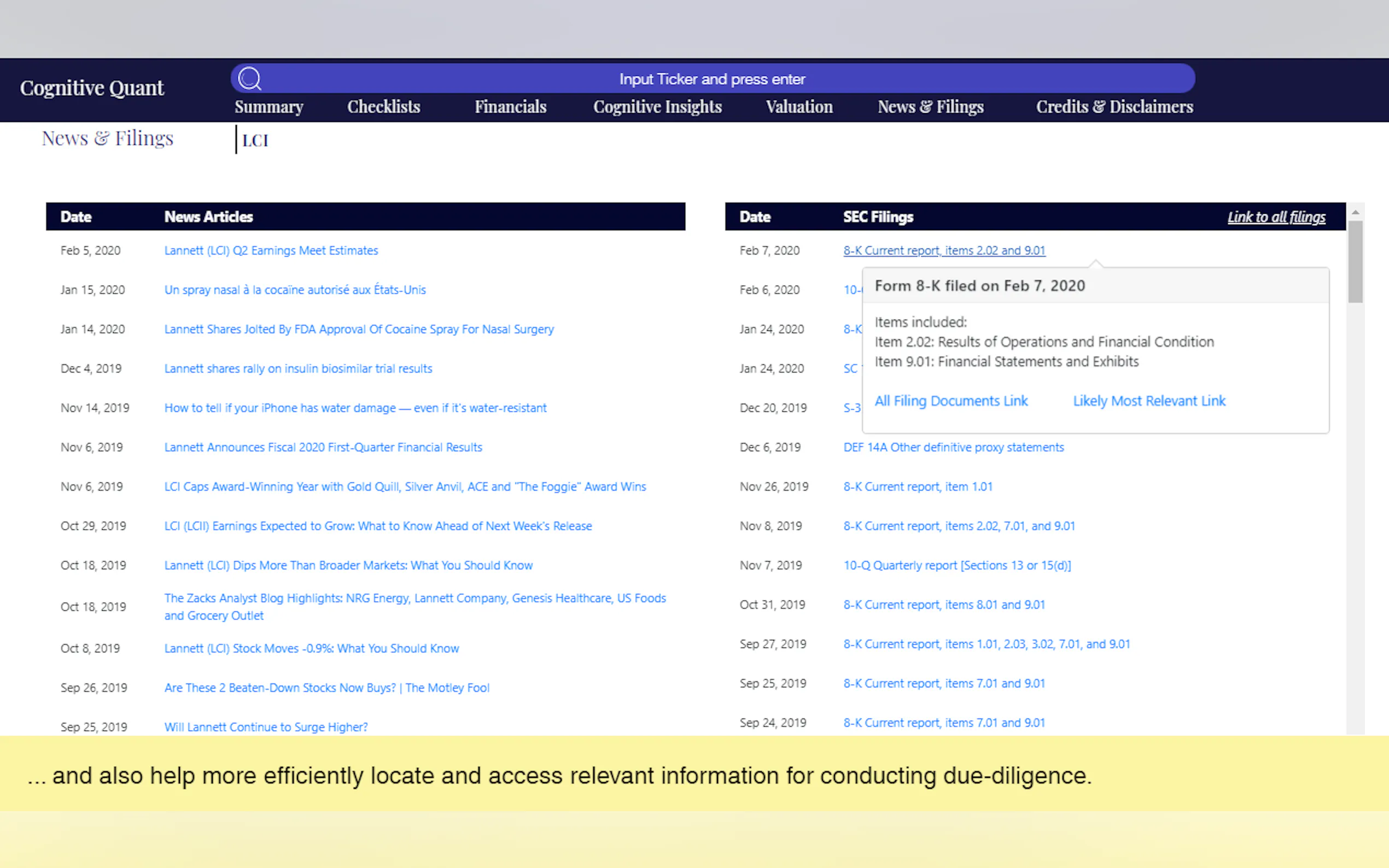The image size is (1389, 868).
Task: Select News & Filings menu item
Action: coord(930,107)
